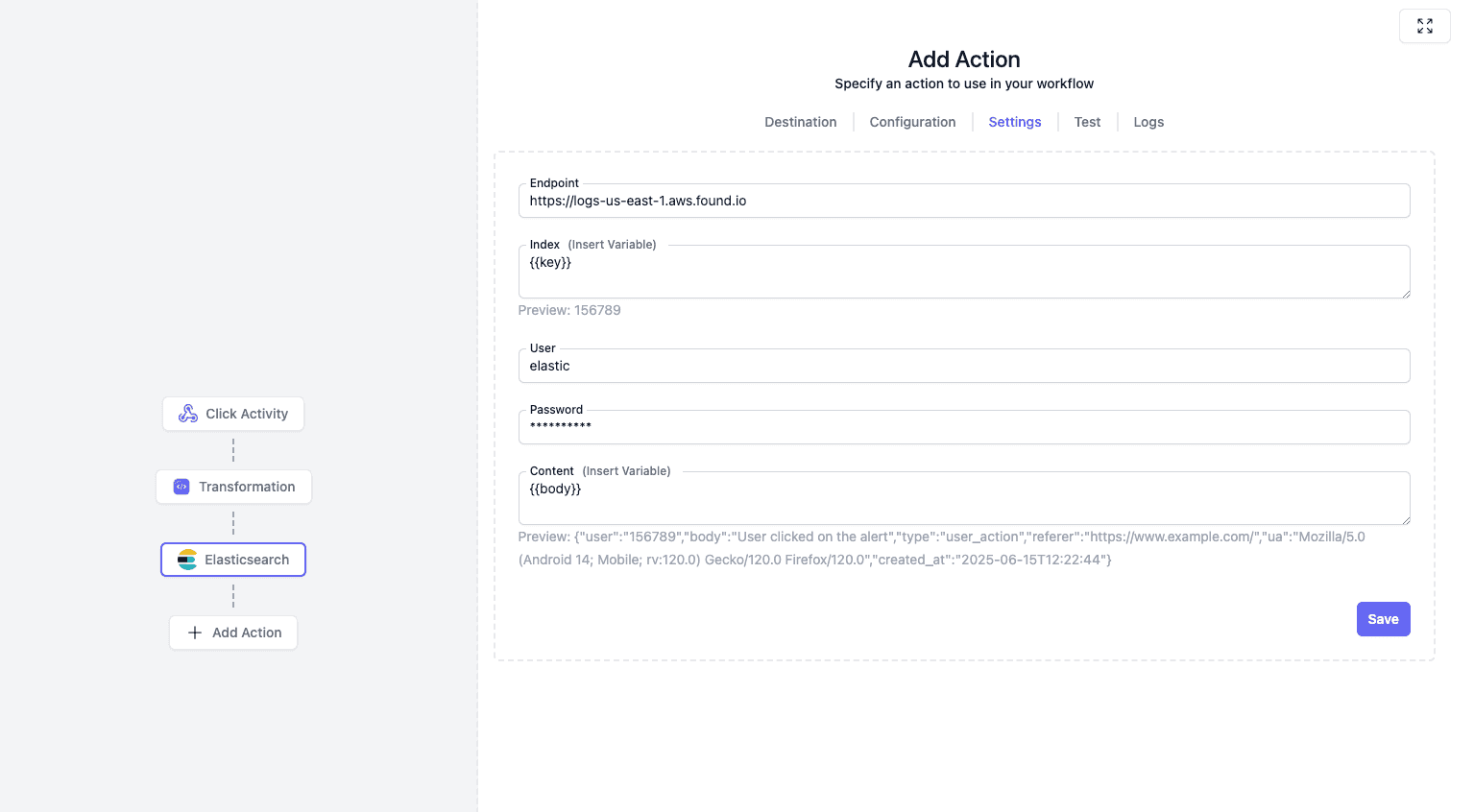The height and width of the screenshot is (812, 1474).
Task: Switch to the Configuration tab
Action: (912, 122)
